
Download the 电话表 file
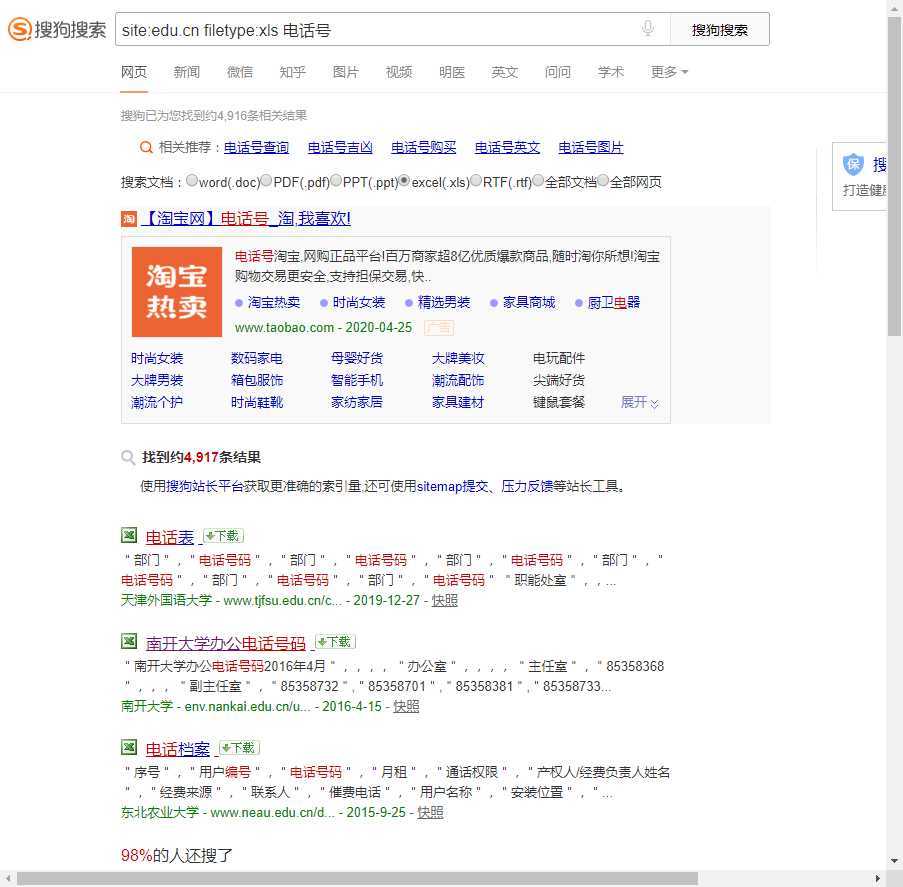[223, 536]
